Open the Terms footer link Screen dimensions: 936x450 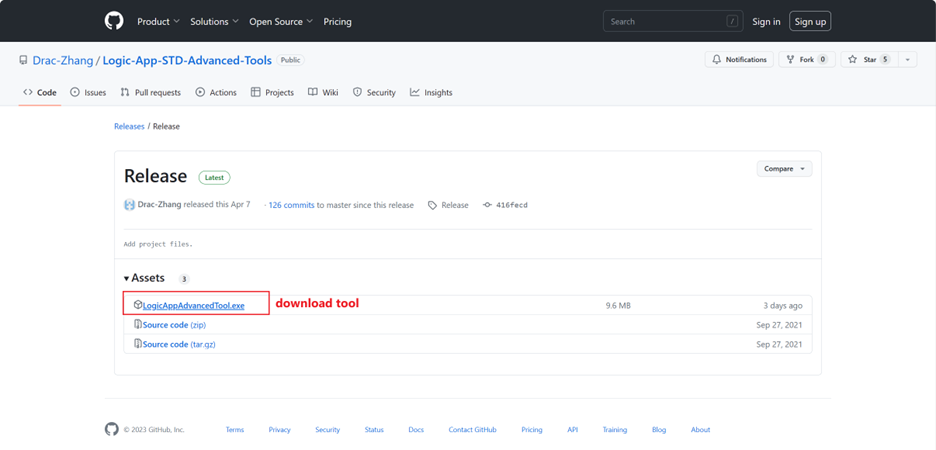point(235,430)
